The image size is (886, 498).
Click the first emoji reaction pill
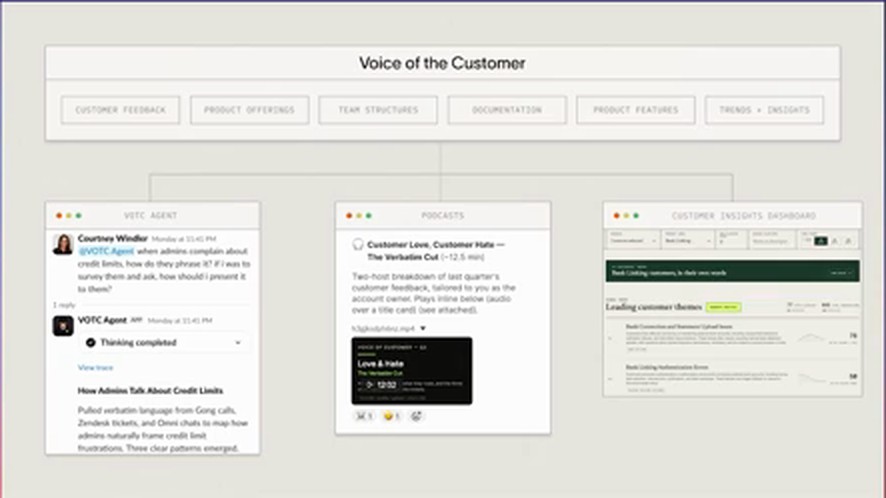point(364,416)
